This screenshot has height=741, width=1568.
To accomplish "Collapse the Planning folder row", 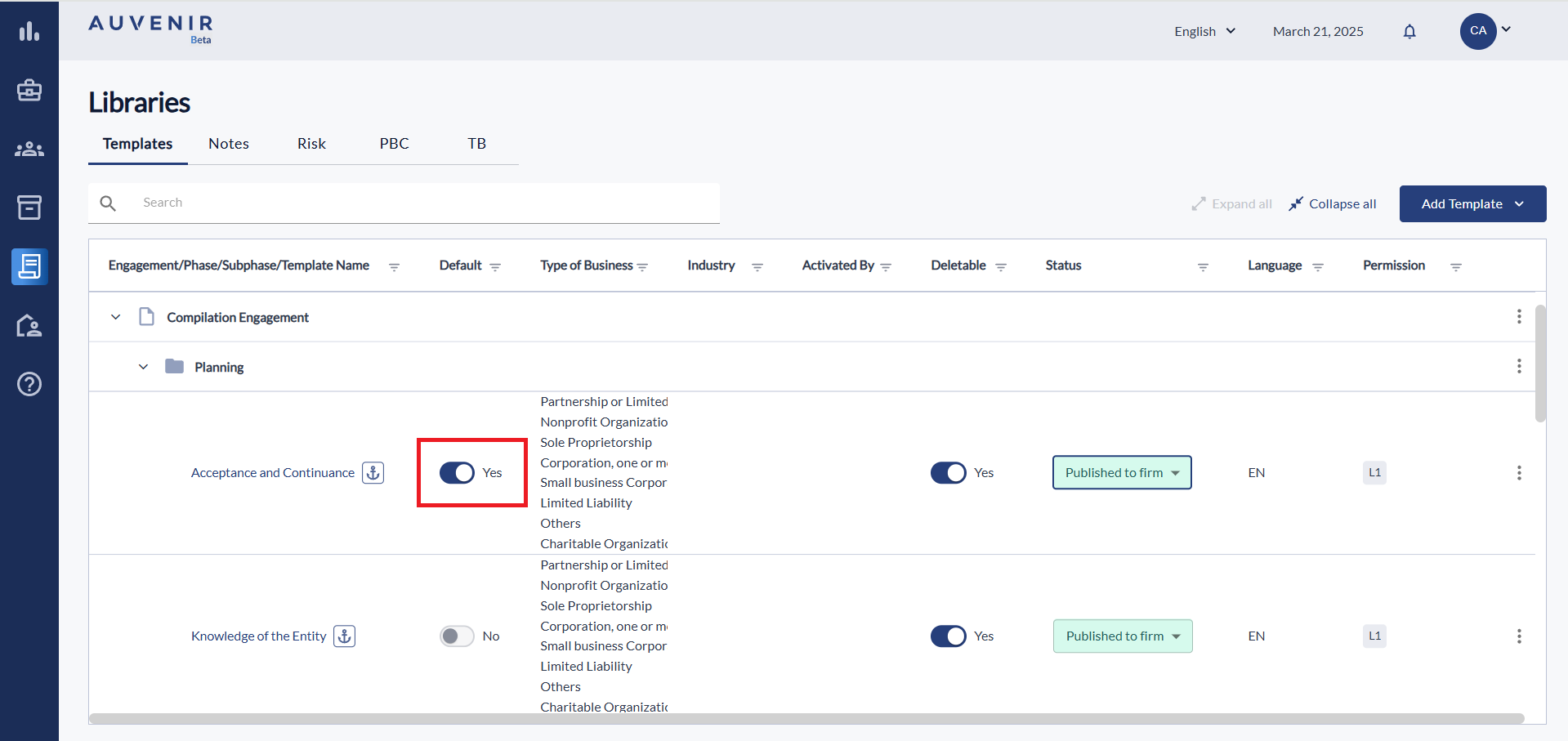I will (x=144, y=367).
